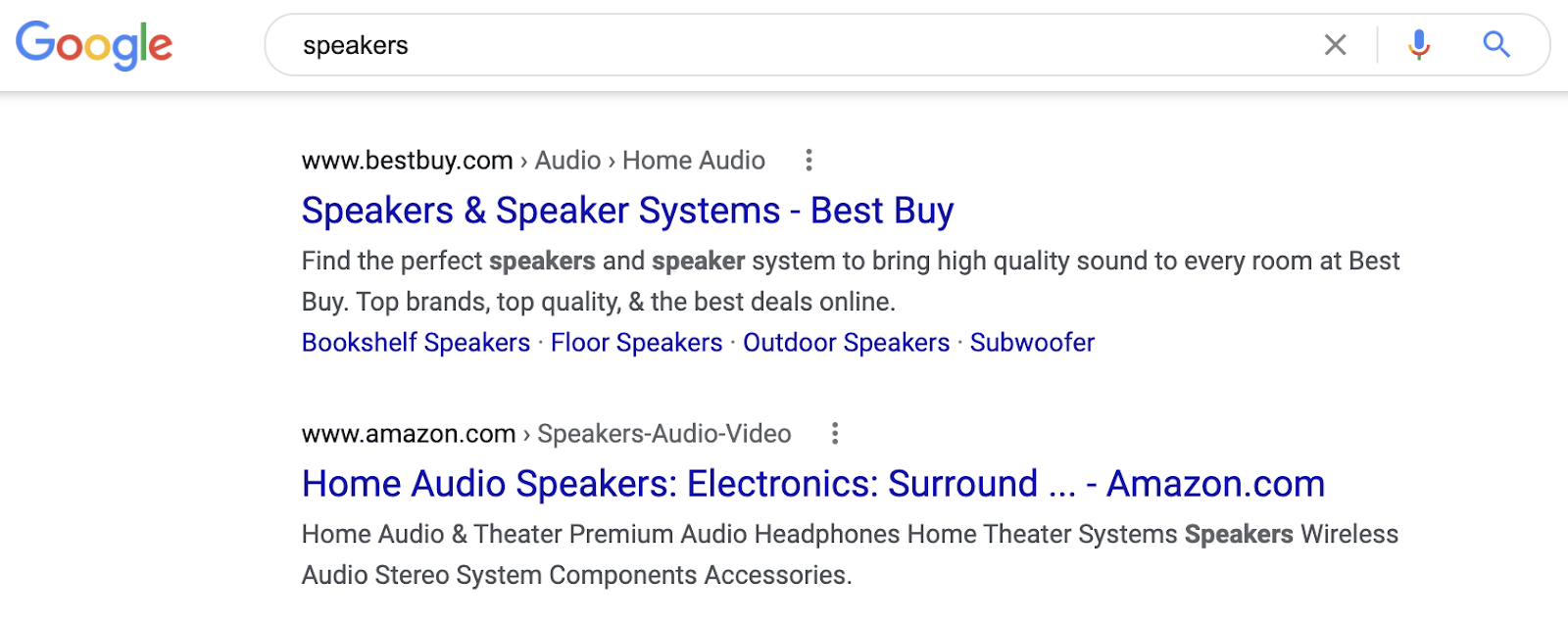Image resolution: width=1568 pixels, height=621 pixels.
Task: Go to the Outdoor Speakers sitelink
Action: point(846,343)
